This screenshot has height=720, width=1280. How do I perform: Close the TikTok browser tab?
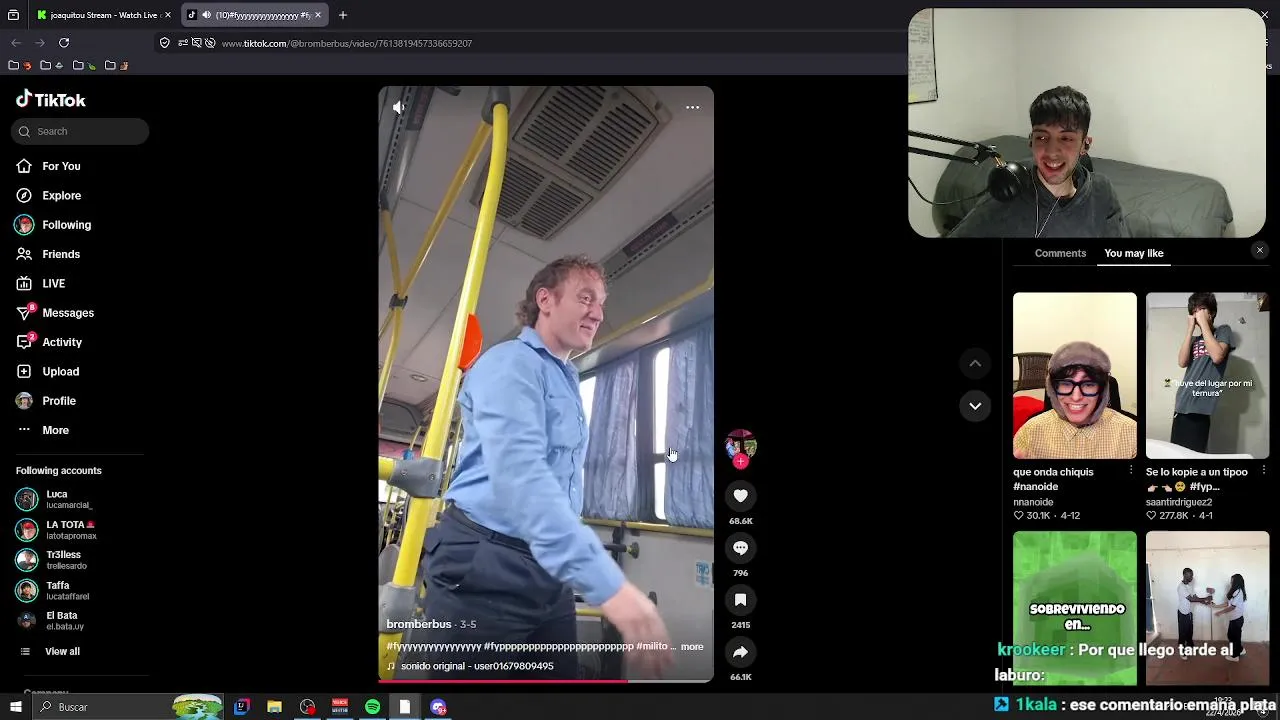(x=318, y=15)
